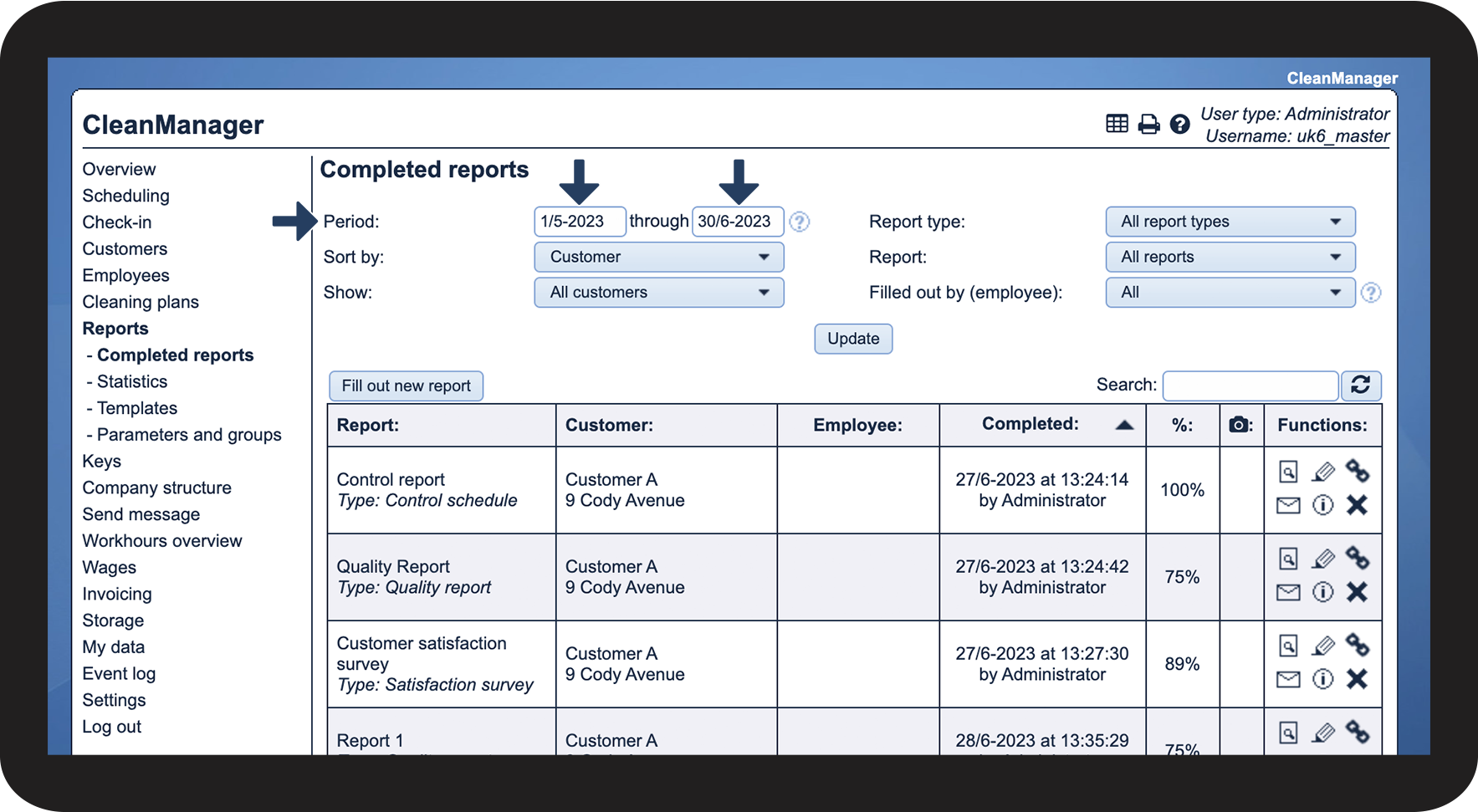The image size is (1478, 812).
Task: Email the Control report using envelope icon
Action: [x=1288, y=505]
